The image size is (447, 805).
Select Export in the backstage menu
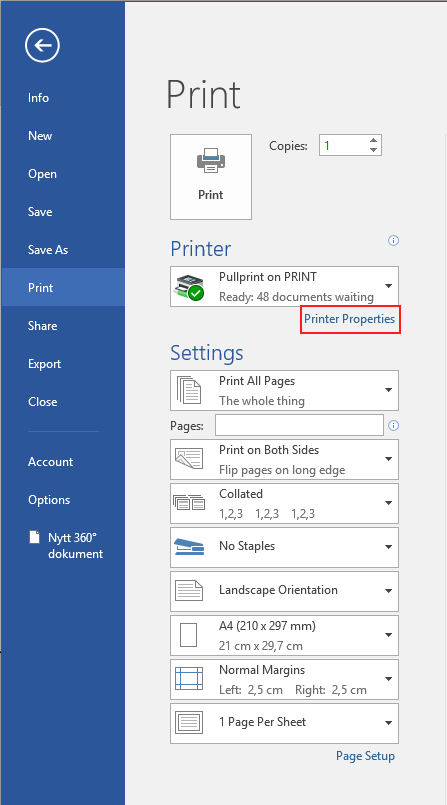click(x=63, y=363)
